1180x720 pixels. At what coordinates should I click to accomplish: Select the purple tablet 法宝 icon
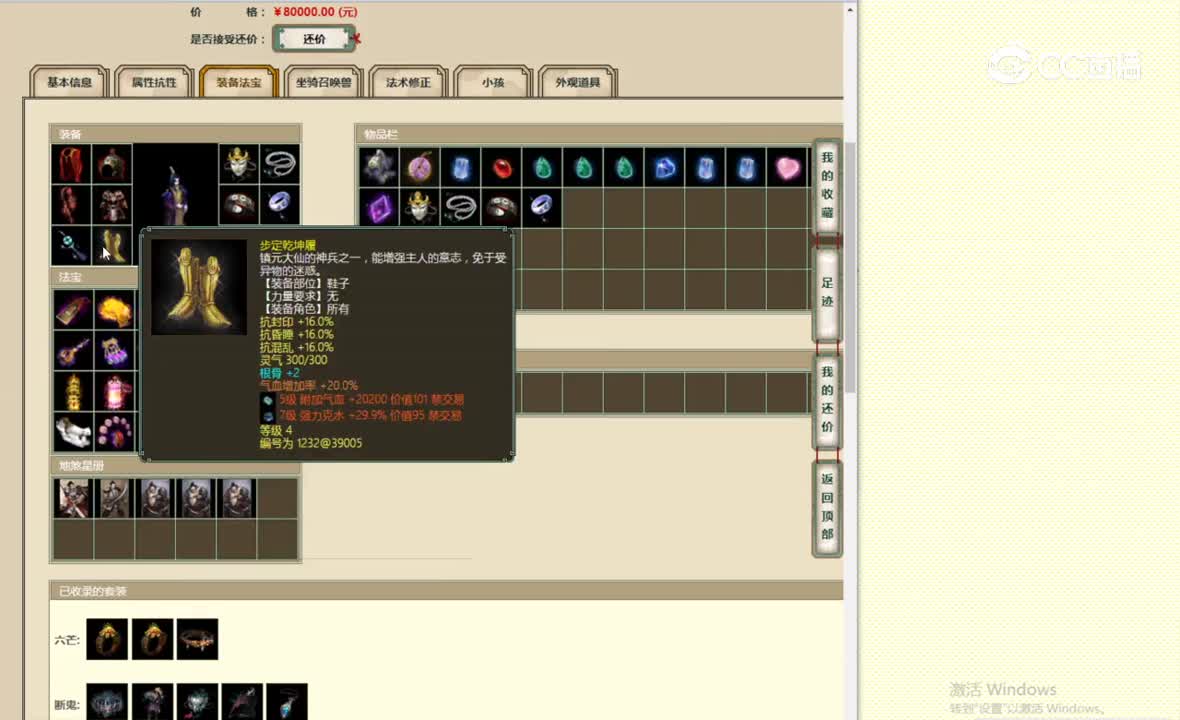point(73,310)
